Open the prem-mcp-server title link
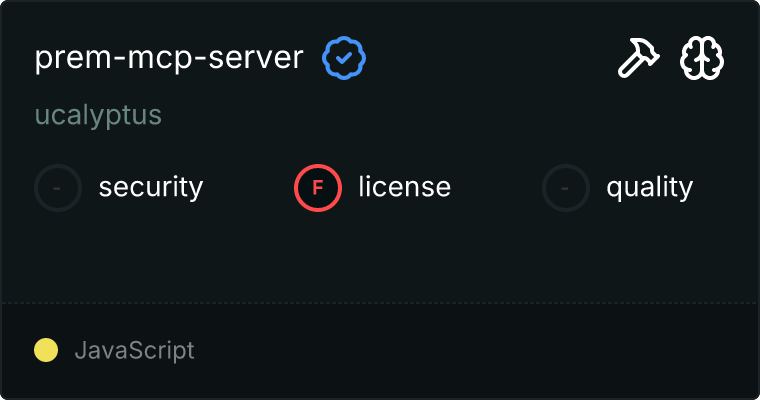The image size is (760, 400). tap(168, 58)
